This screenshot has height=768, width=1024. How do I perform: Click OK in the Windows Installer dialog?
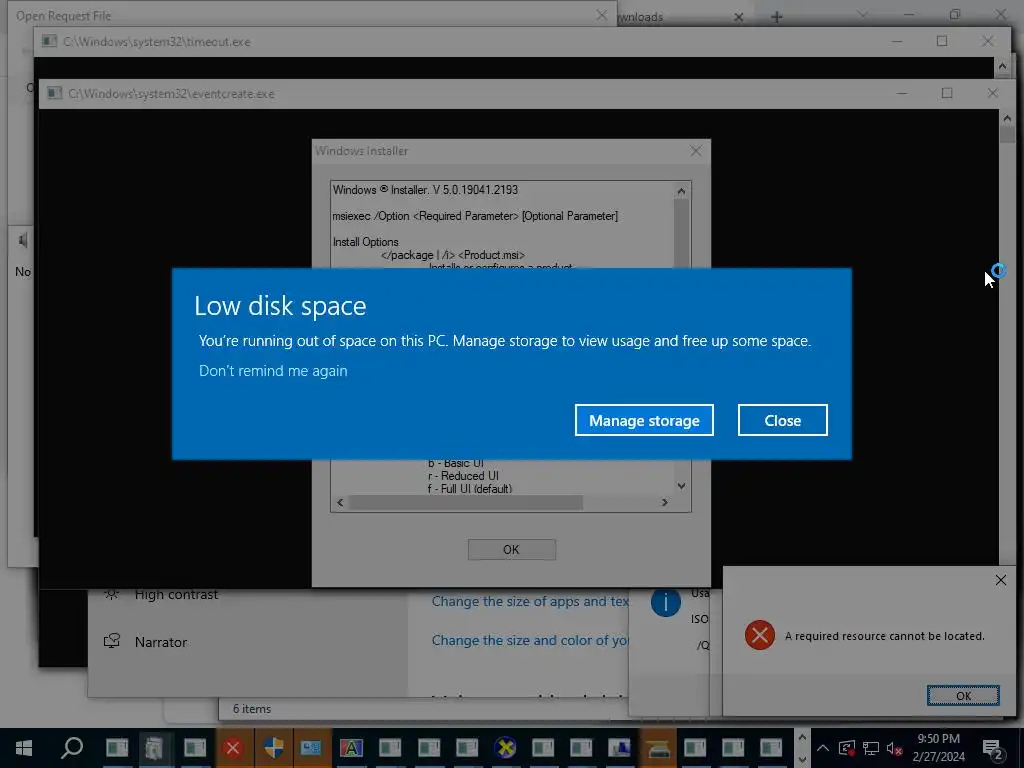pos(511,549)
